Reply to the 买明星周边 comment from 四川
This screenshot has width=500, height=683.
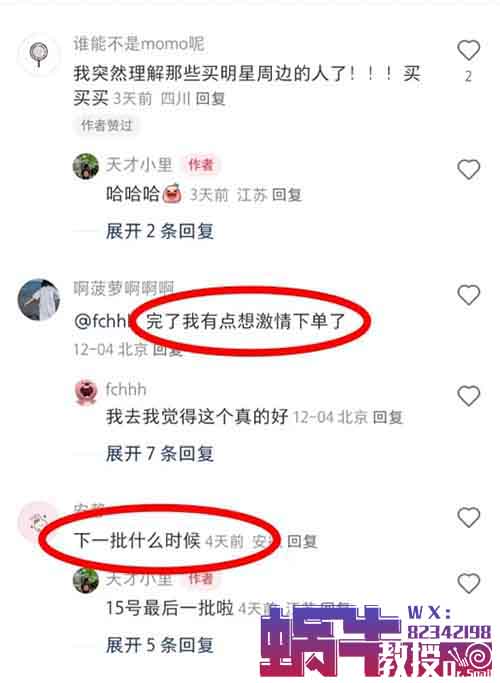click(210, 99)
